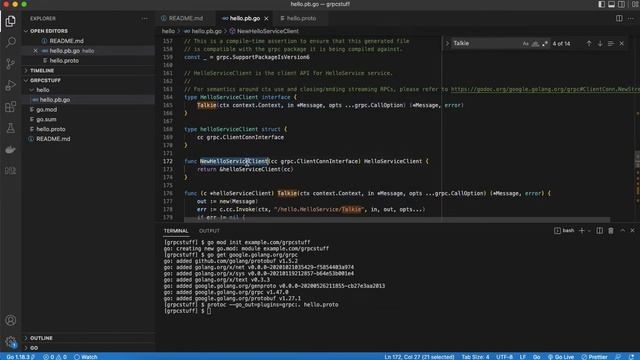Open the Explorer view in activity bar
Viewport: 640px width, 360px height.
(11, 21)
